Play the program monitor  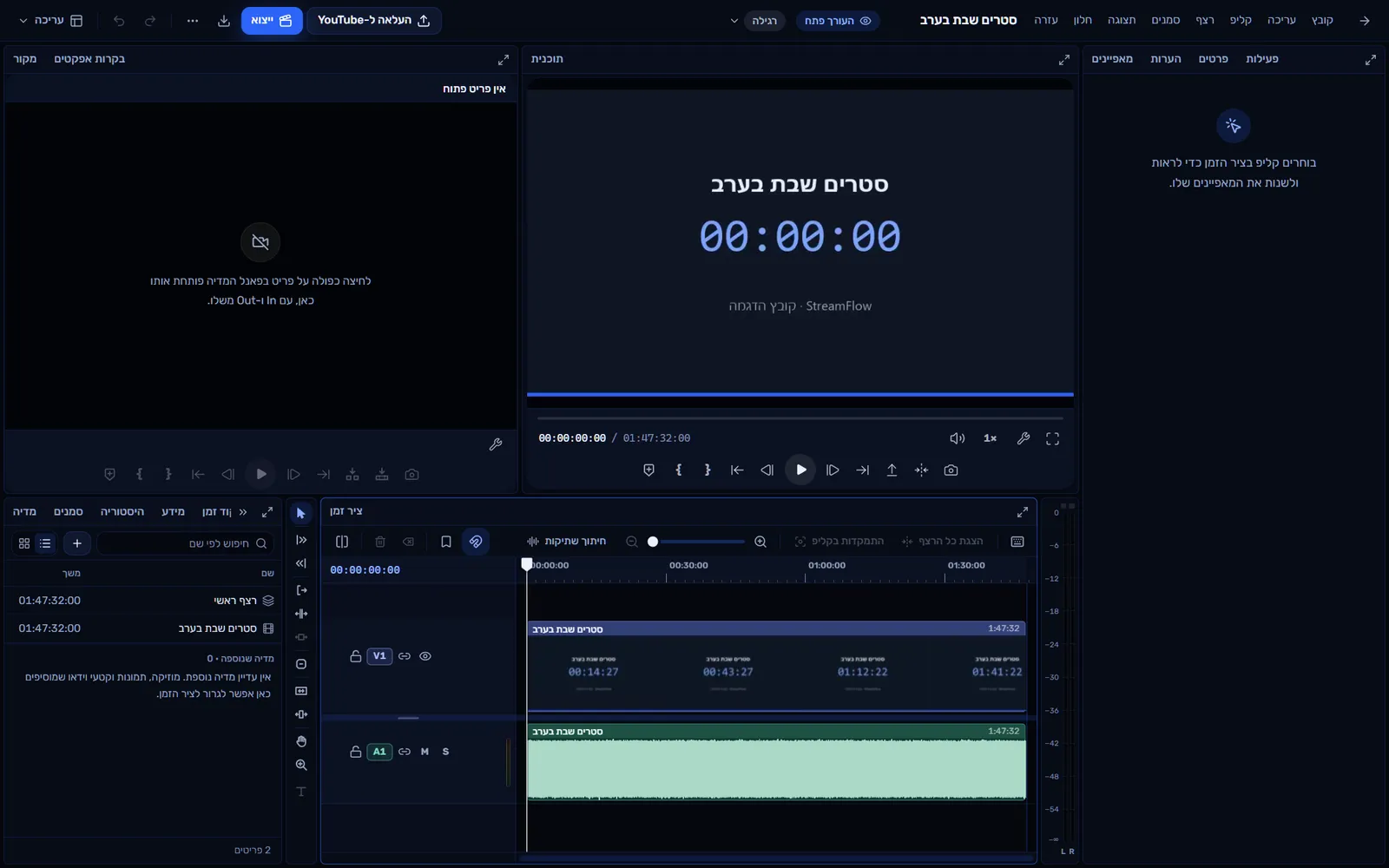click(800, 470)
